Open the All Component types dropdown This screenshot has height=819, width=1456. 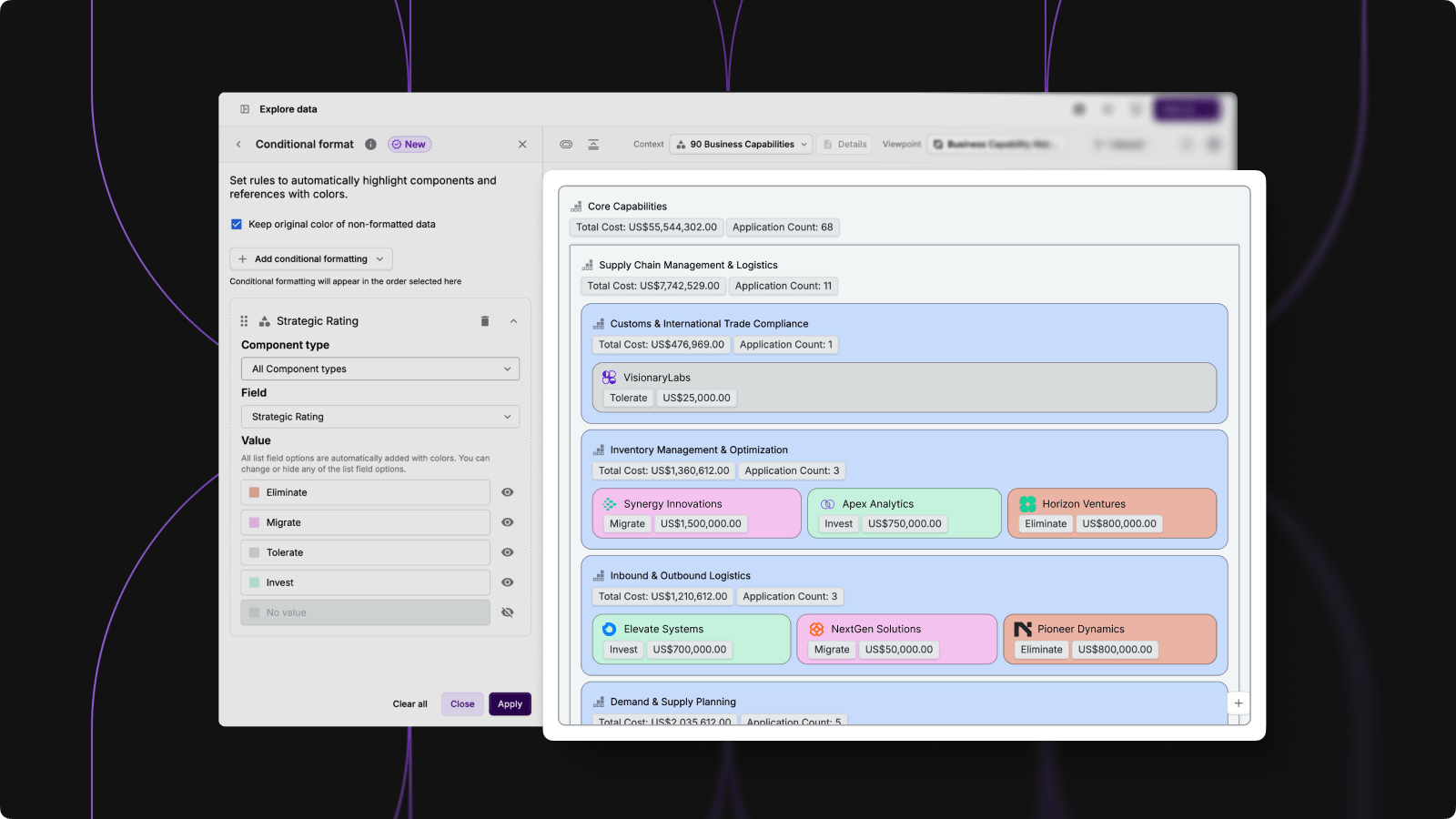click(x=380, y=369)
